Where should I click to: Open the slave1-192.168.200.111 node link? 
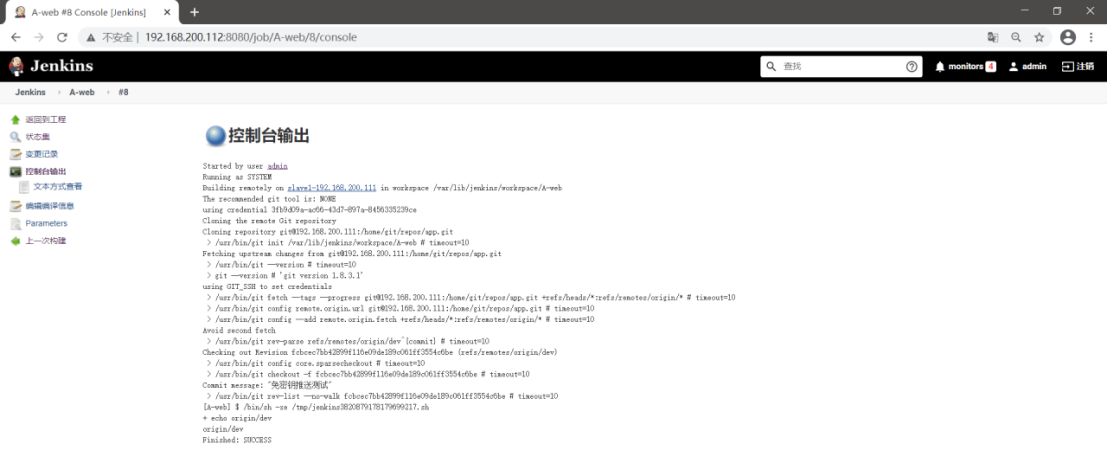click(331, 188)
